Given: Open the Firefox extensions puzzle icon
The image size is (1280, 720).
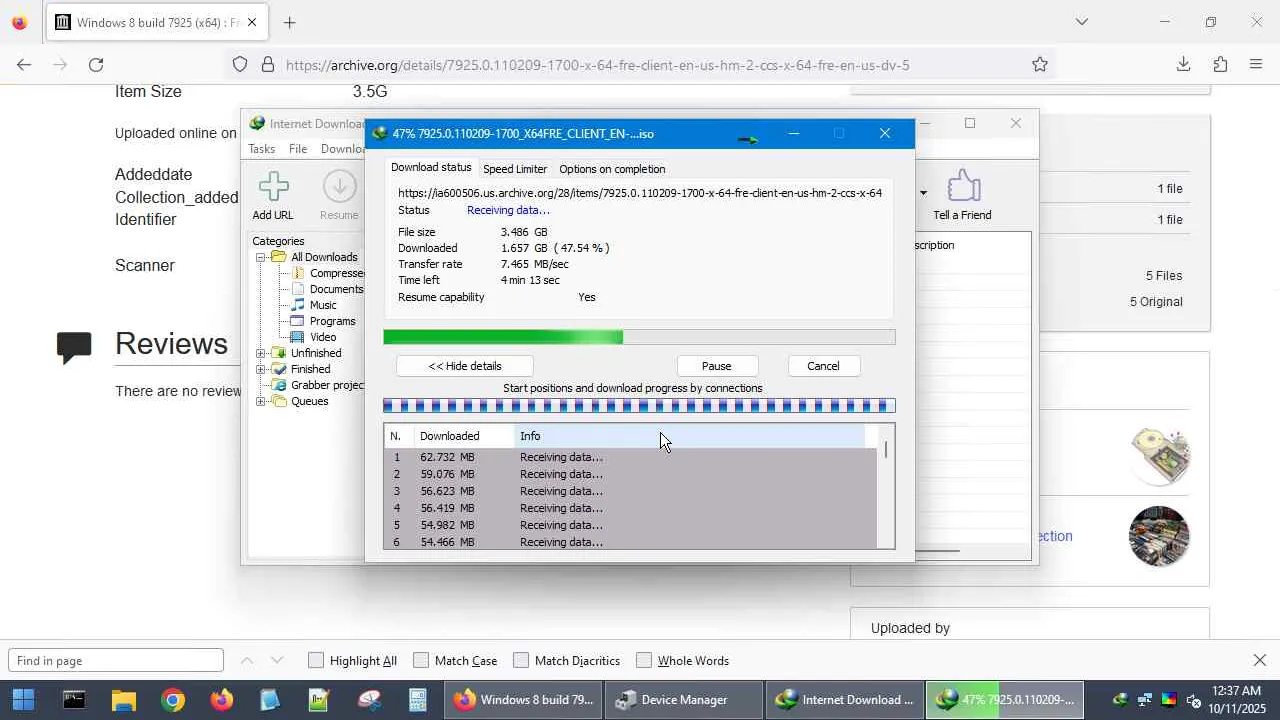Looking at the screenshot, I should (x=1220, y=65).
